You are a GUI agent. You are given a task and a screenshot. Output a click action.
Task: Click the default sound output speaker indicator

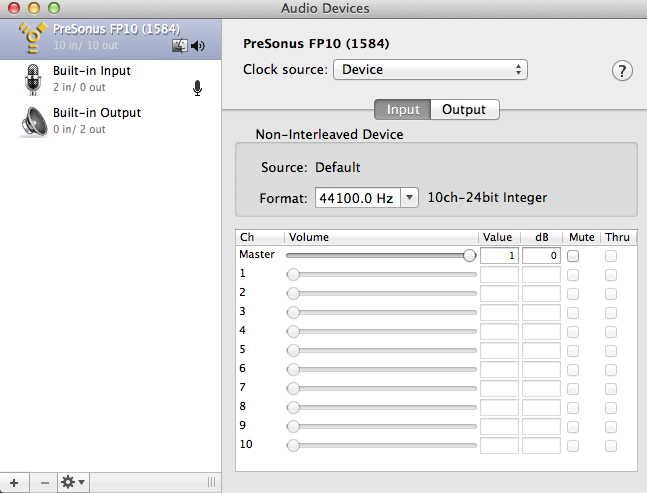click(x=198, y=46)
